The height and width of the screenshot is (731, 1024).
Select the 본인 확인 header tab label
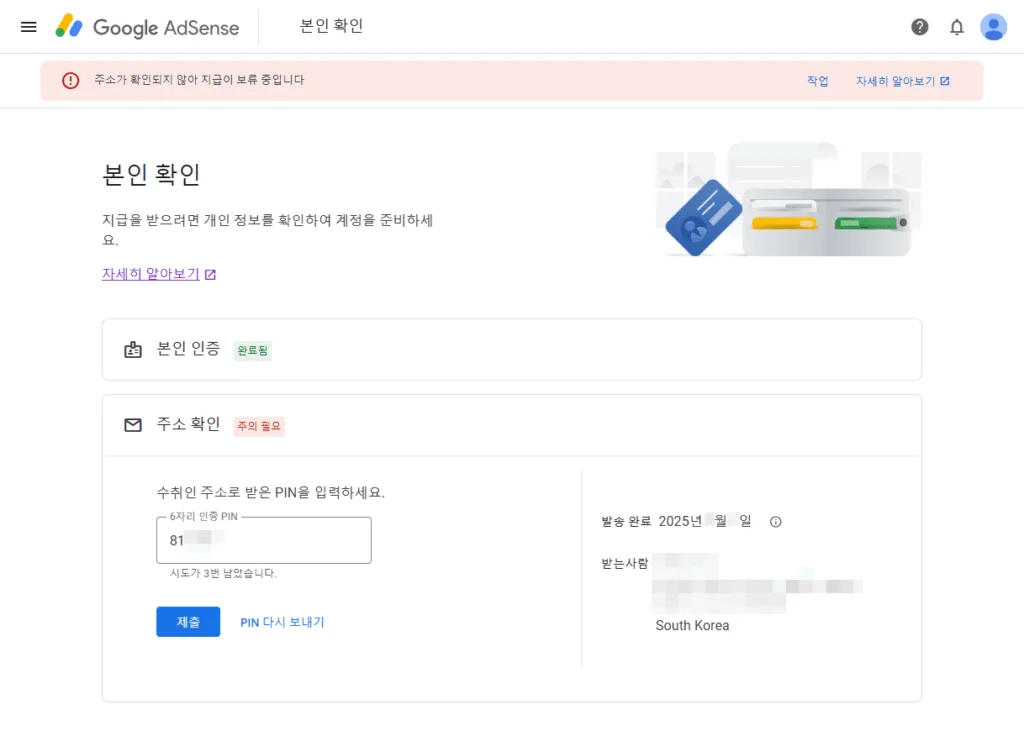[330, 27]
